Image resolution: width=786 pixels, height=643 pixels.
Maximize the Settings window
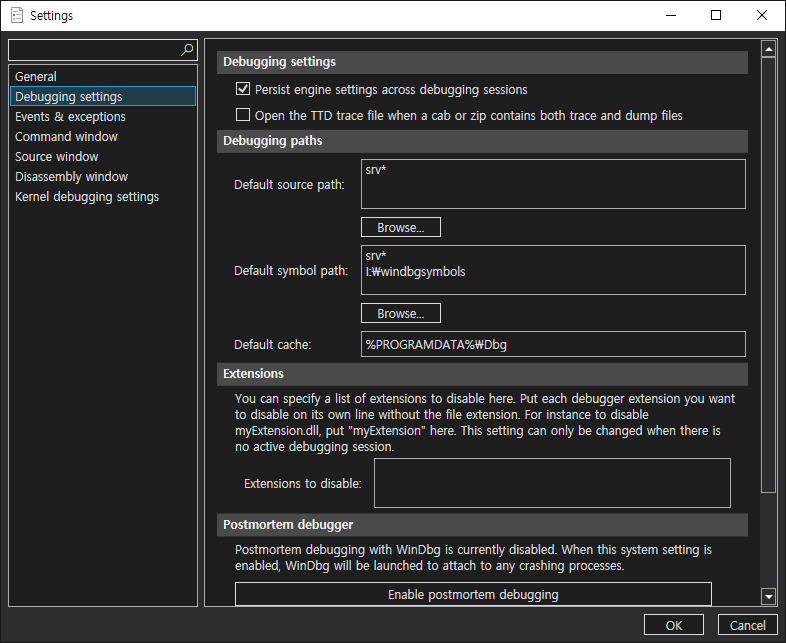tap(716, 16)
